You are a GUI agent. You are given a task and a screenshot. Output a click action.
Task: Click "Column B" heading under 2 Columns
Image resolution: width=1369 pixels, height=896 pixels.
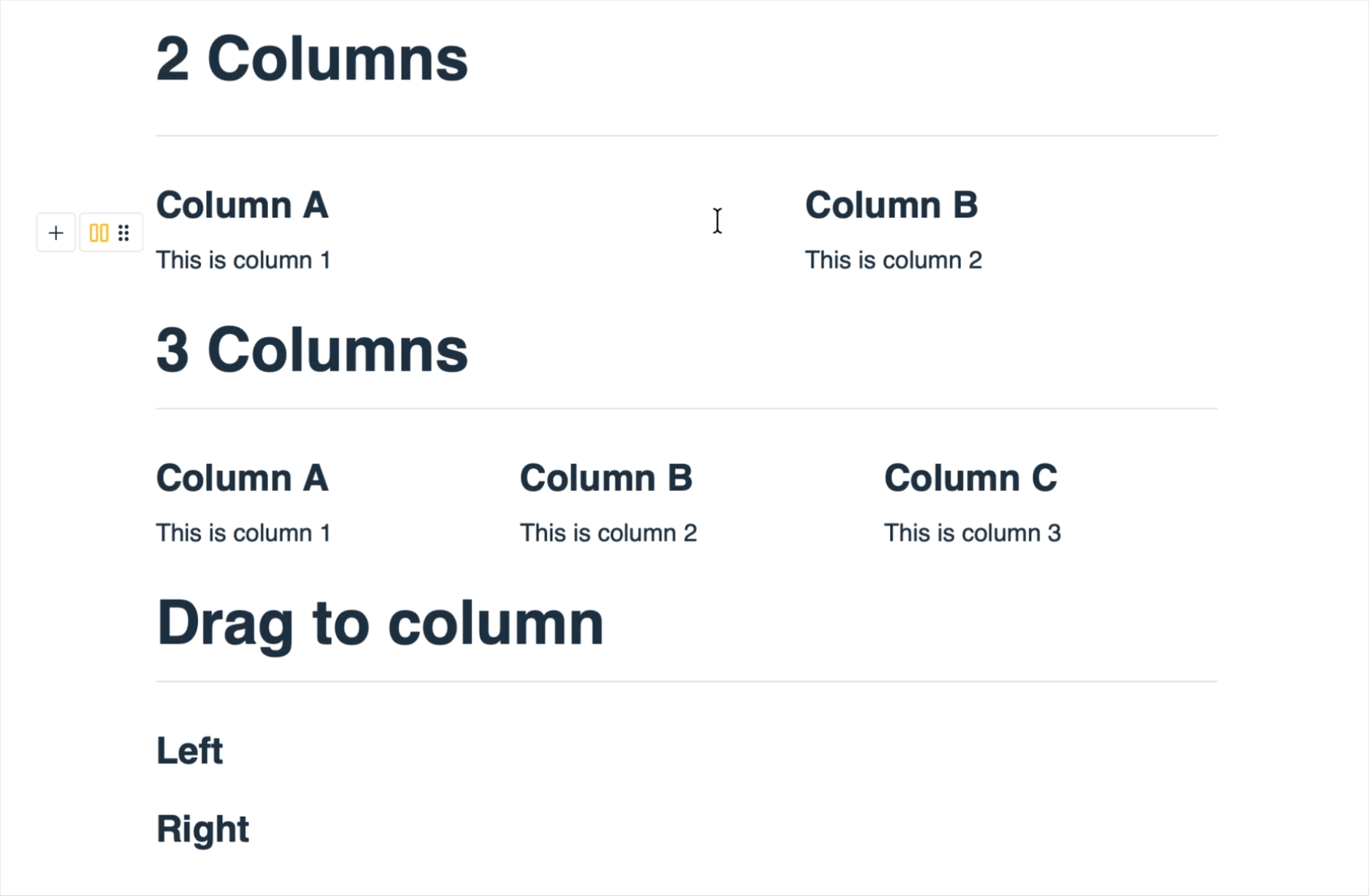pyautogui.click(x=891, y=206)
